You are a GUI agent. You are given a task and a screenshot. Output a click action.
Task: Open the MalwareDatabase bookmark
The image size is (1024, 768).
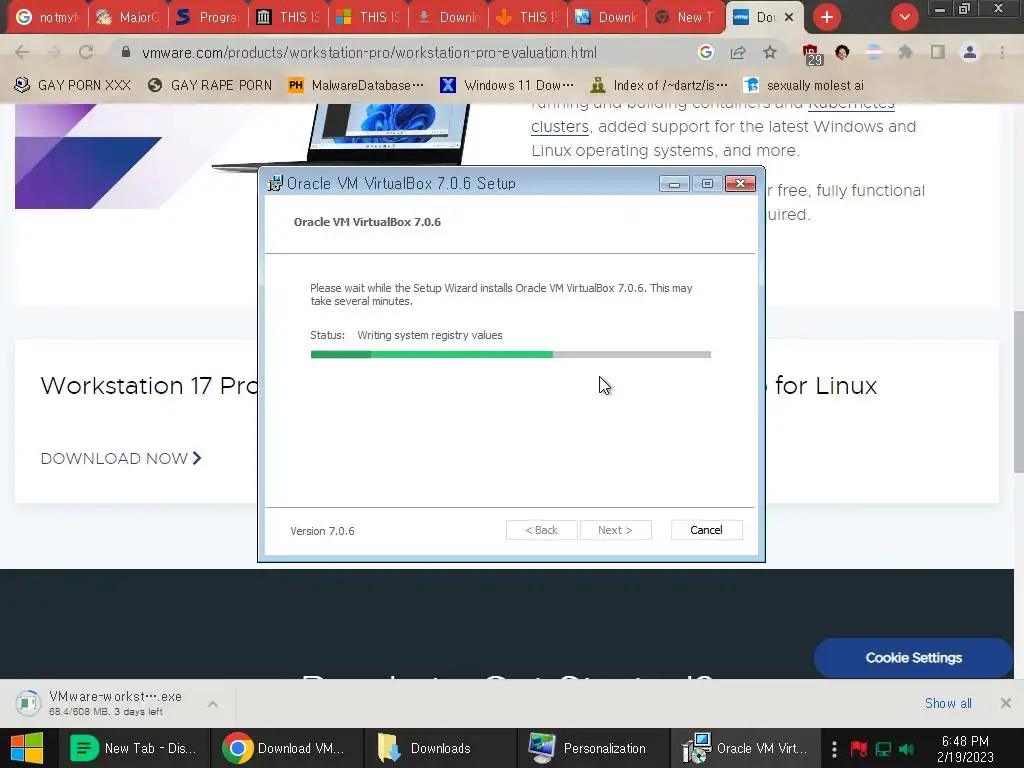pyautogui.click(x=356, y=85)
